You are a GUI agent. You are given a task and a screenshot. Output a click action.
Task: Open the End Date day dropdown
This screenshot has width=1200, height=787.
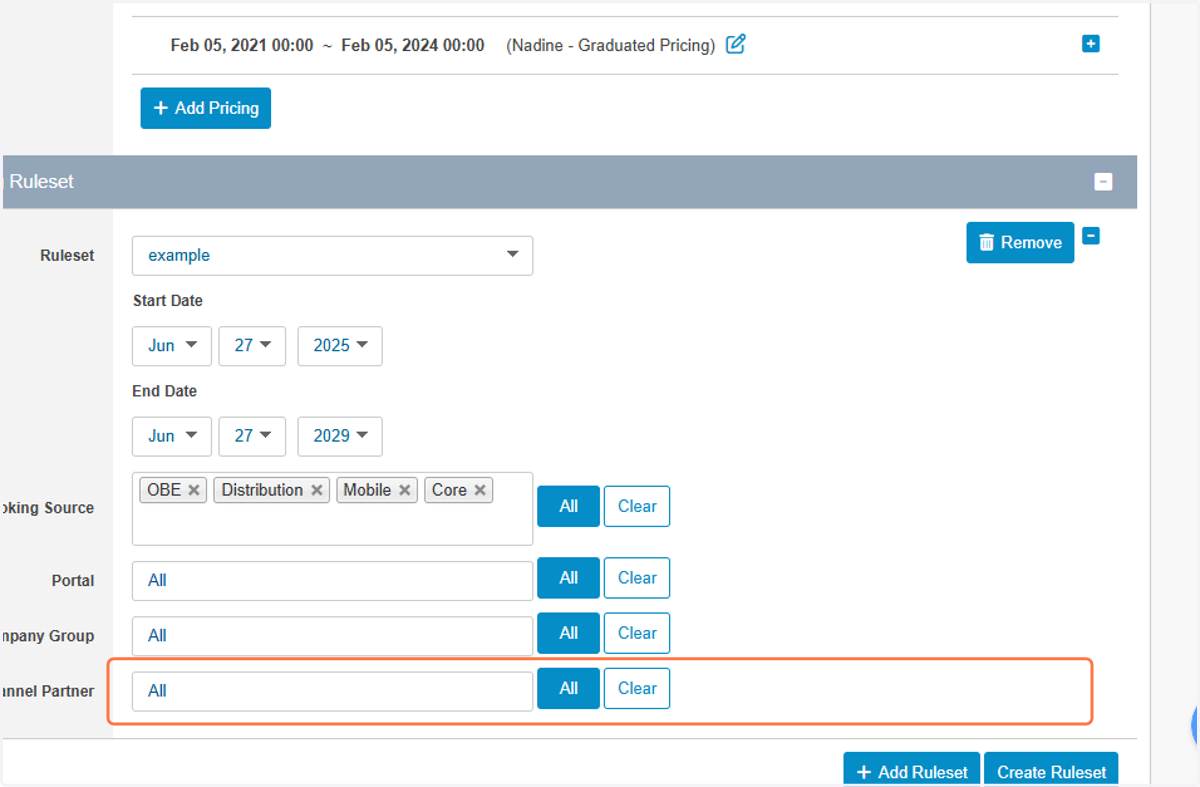[x=252, y=435]
